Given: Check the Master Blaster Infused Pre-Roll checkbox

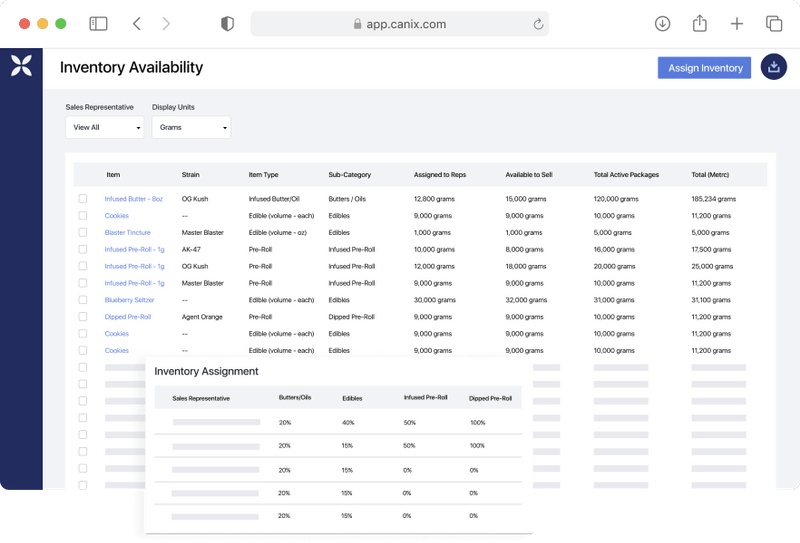Looking at the screenshot, I should coord(83,283).
